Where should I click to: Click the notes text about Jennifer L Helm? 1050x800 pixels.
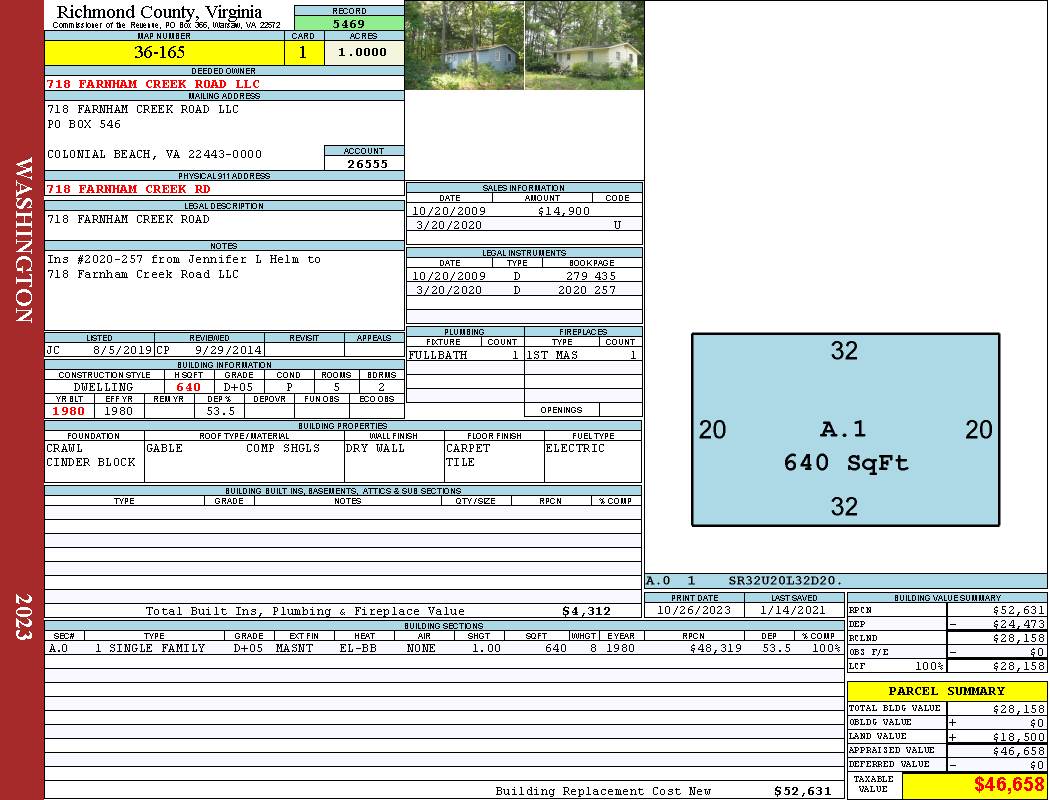(x=183, y=266)
